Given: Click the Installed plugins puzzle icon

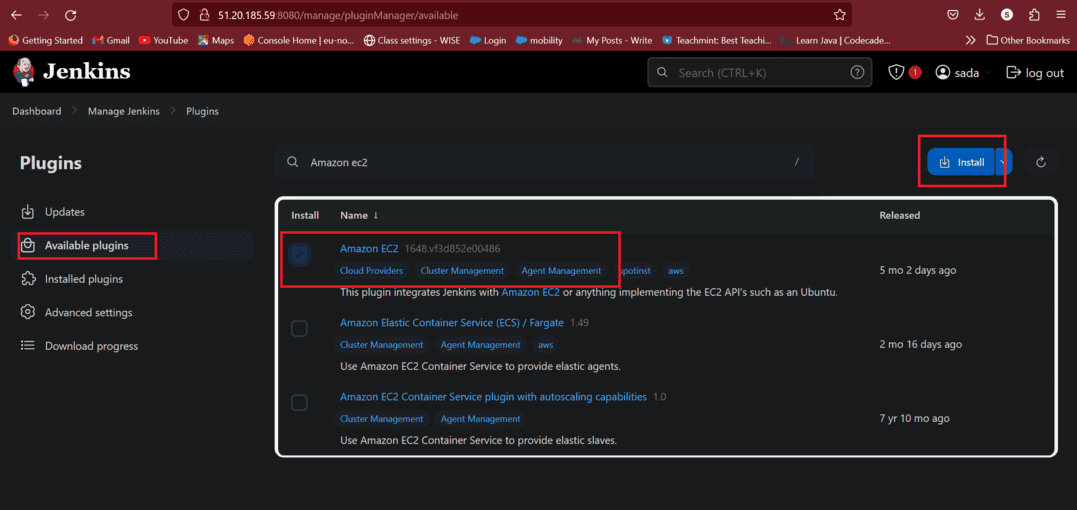Looking at the screenshot, I should click(27, 279).
